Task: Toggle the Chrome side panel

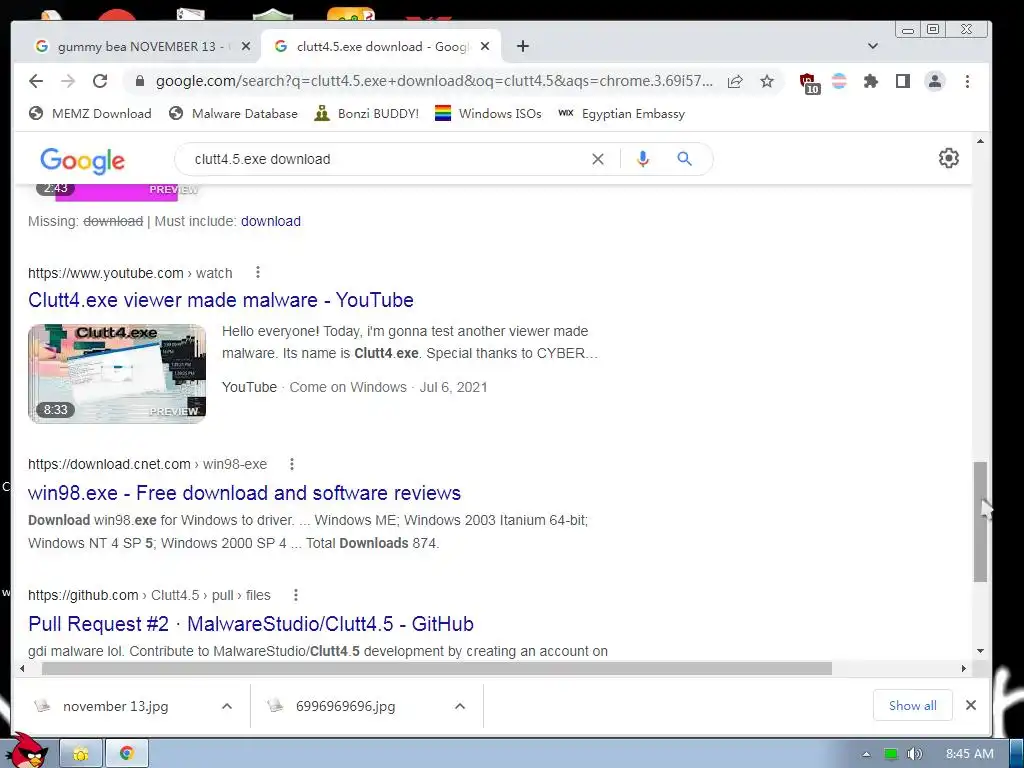Action: coord(903,82)
